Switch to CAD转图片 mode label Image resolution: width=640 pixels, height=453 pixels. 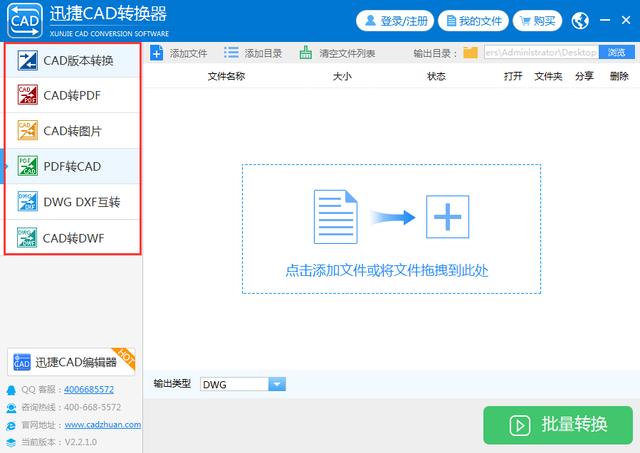pos(72,131)
